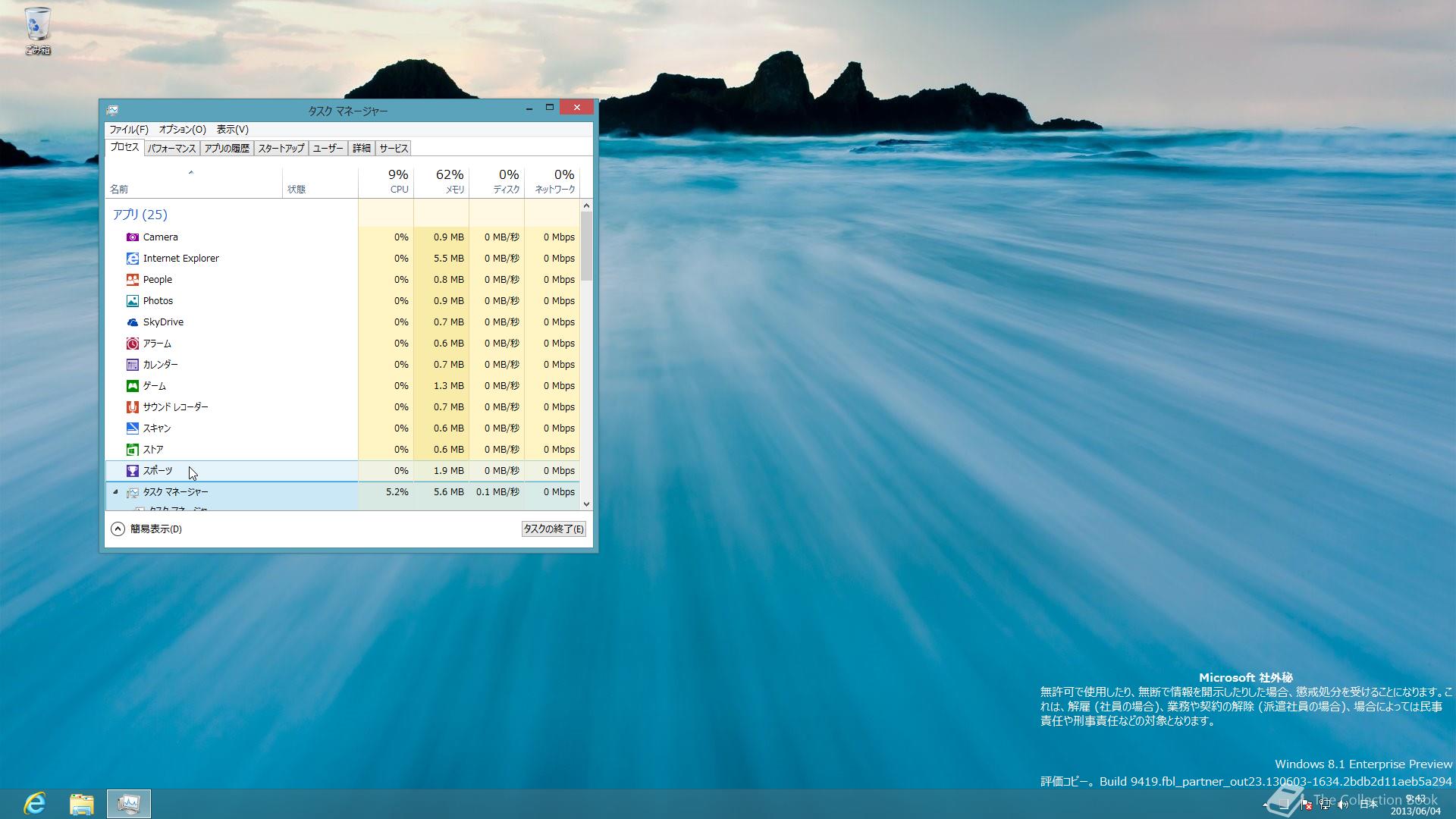Sort by the 名前 column header

tap(193, 182)
